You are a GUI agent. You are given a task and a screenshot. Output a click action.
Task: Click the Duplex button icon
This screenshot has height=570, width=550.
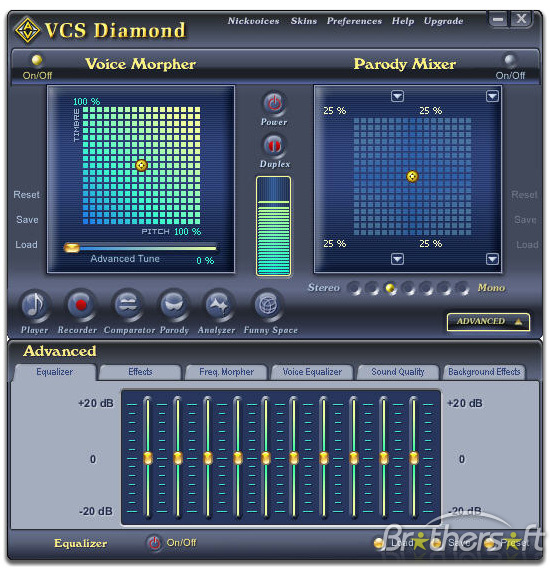(x=274, y=145)
